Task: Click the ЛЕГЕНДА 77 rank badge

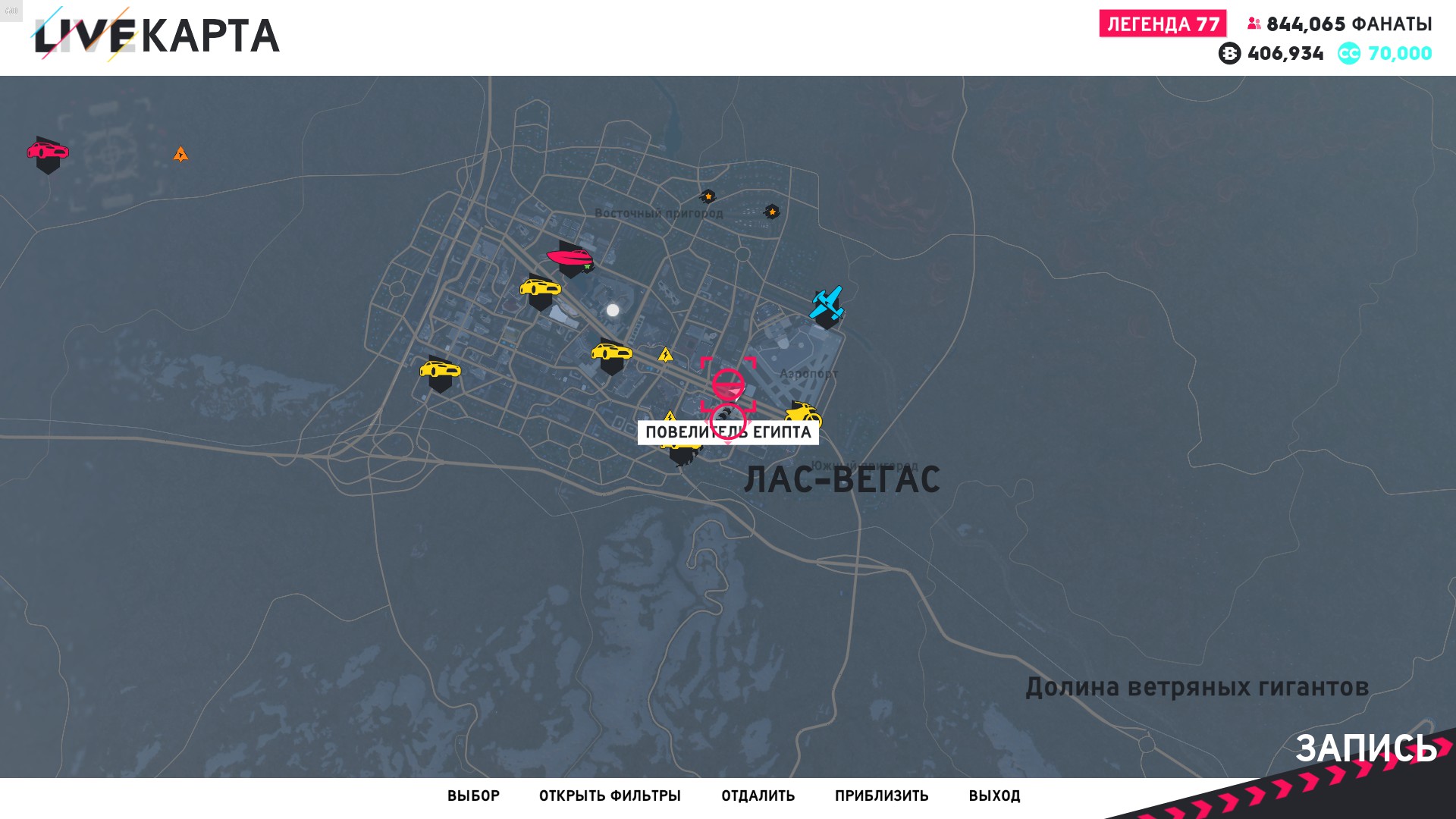Action: pos(1163,24)
